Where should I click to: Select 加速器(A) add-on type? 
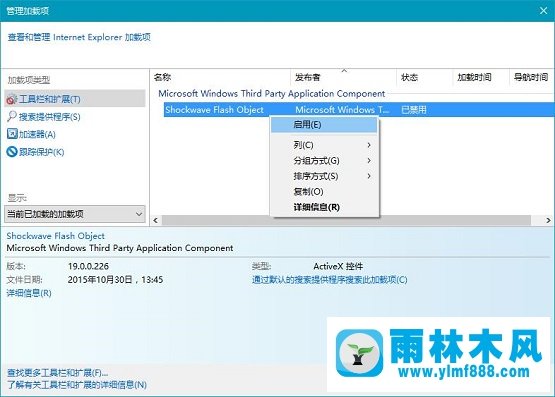(x=37, y=134)
